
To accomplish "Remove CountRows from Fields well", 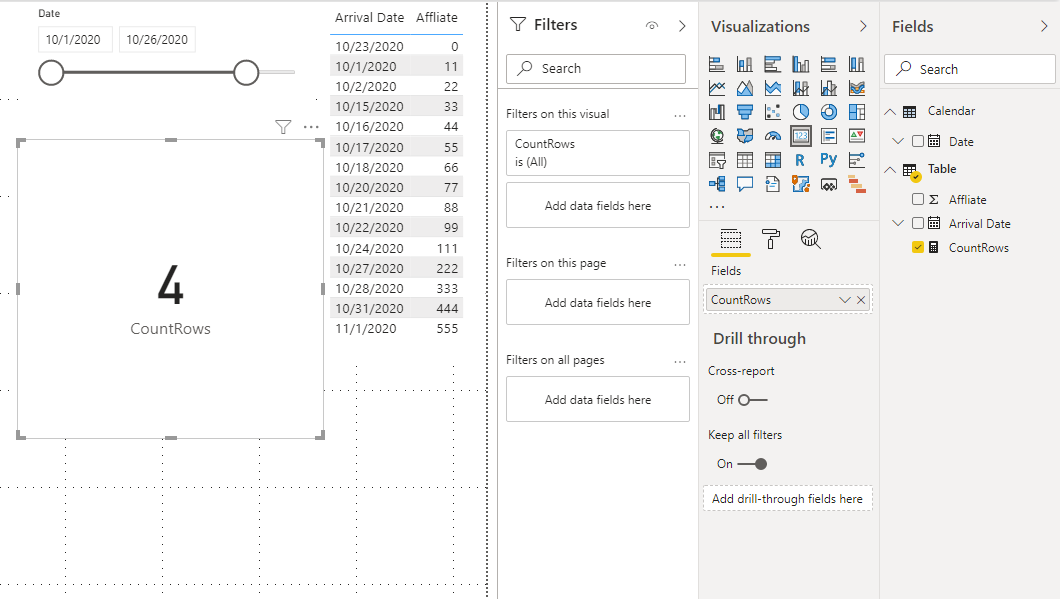I will pyautogui.click(x=861, y=300).
